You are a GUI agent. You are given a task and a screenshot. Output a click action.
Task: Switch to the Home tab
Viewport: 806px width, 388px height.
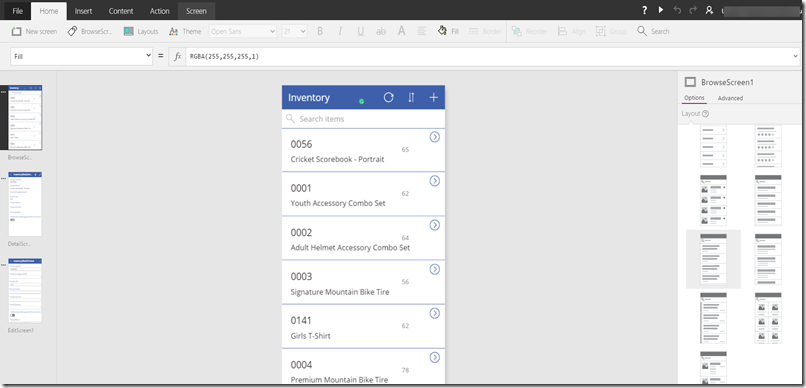[x=49, y=11]
